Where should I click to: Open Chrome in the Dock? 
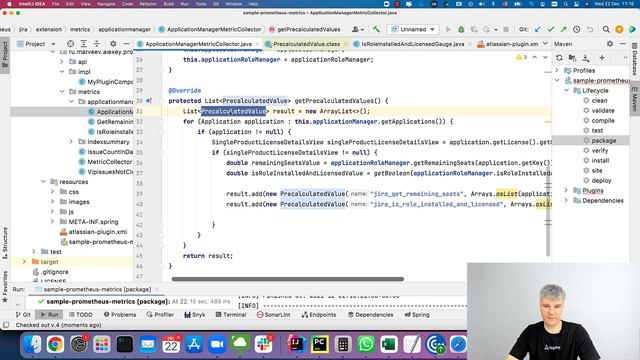pyautogui.click(x=55, y=344)
